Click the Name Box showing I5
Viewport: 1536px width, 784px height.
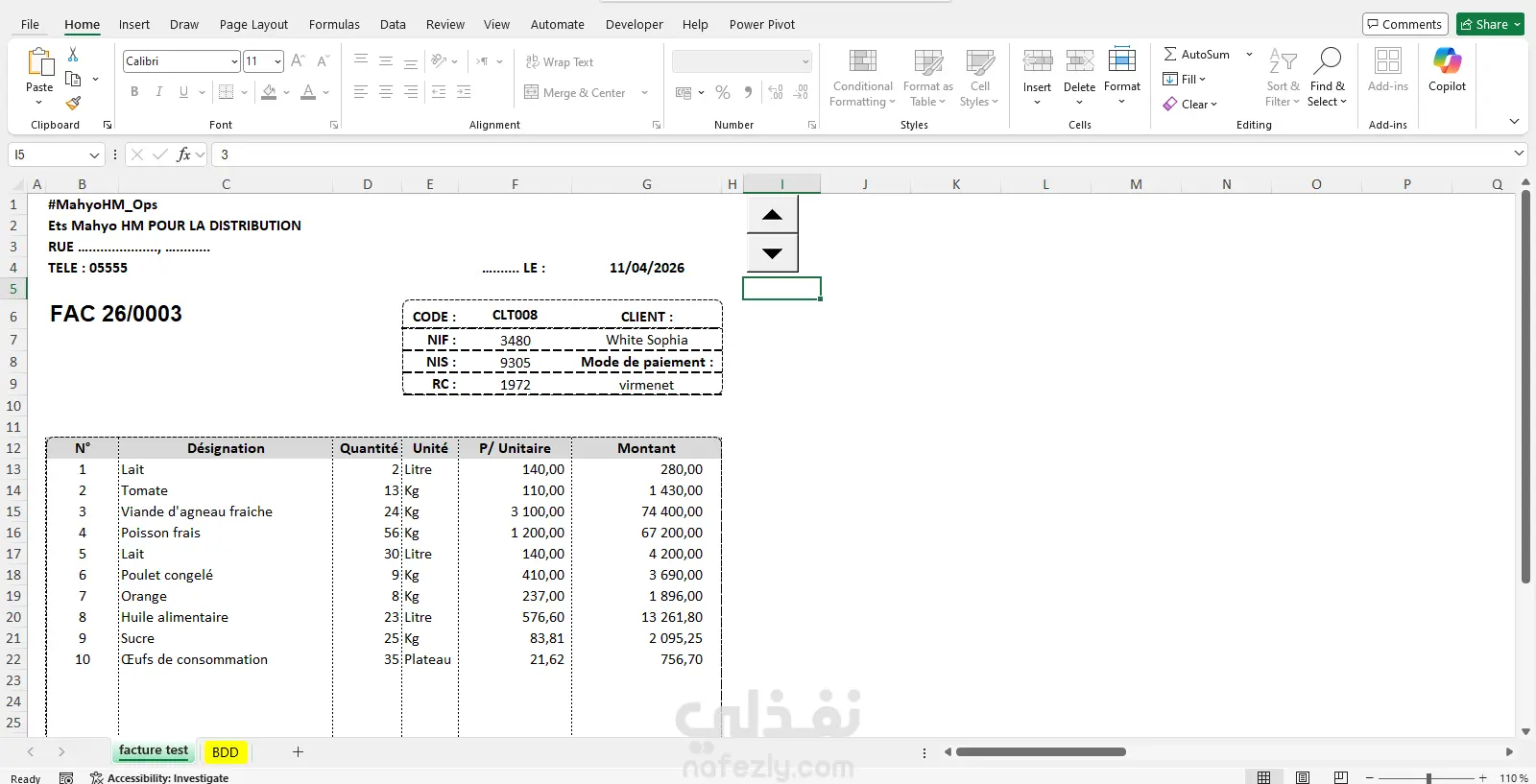[57, 154]
